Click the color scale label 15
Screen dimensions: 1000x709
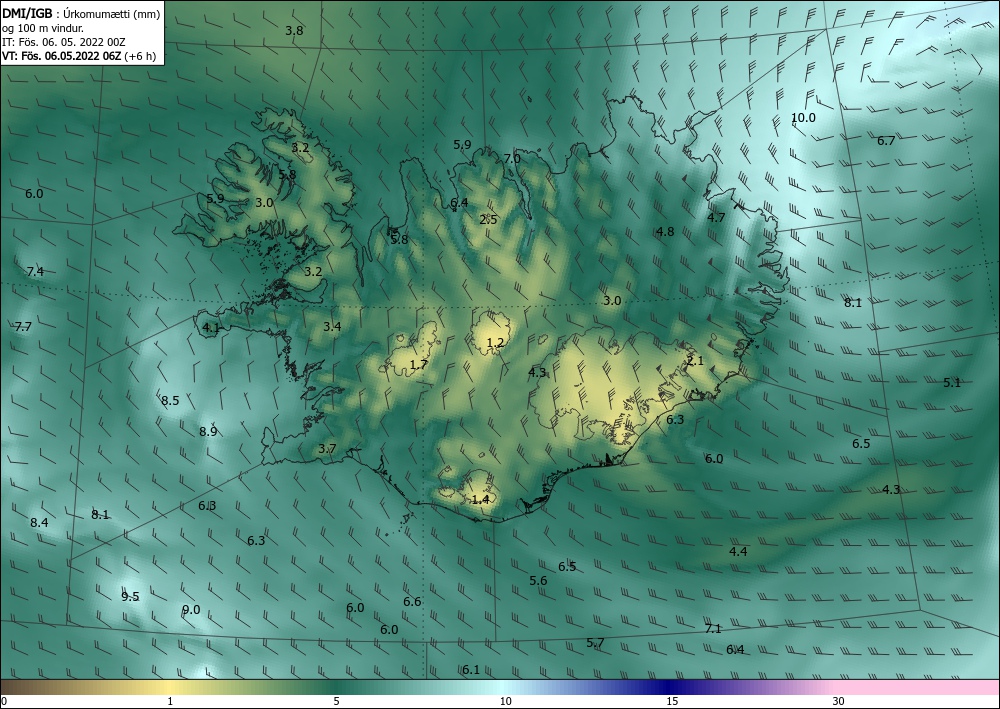[672, 702]
